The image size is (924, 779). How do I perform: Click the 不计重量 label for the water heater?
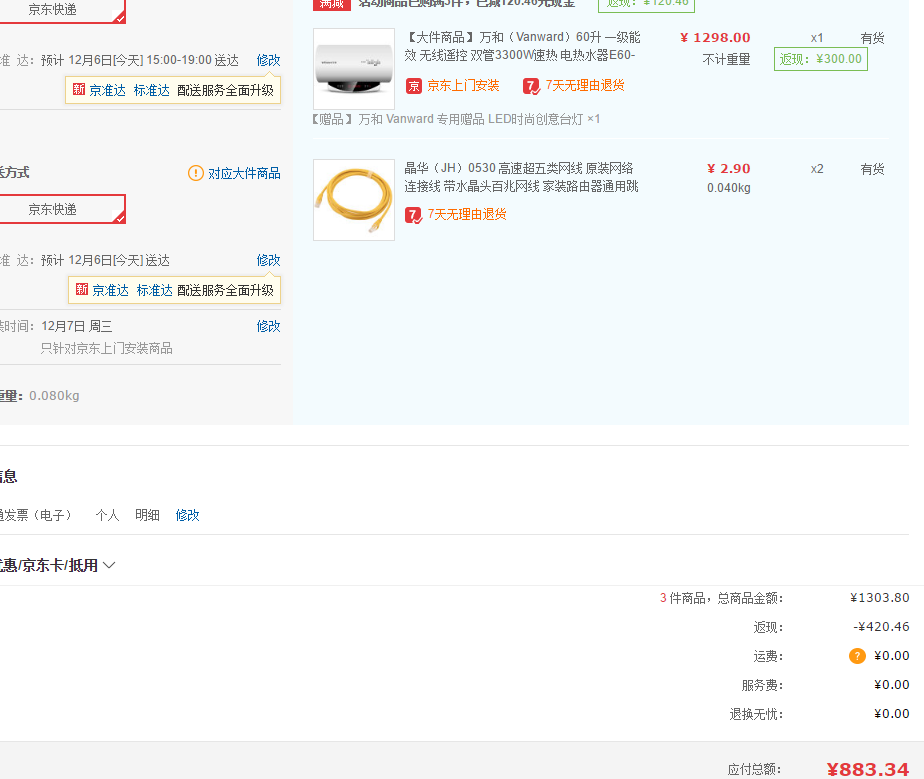726,60
